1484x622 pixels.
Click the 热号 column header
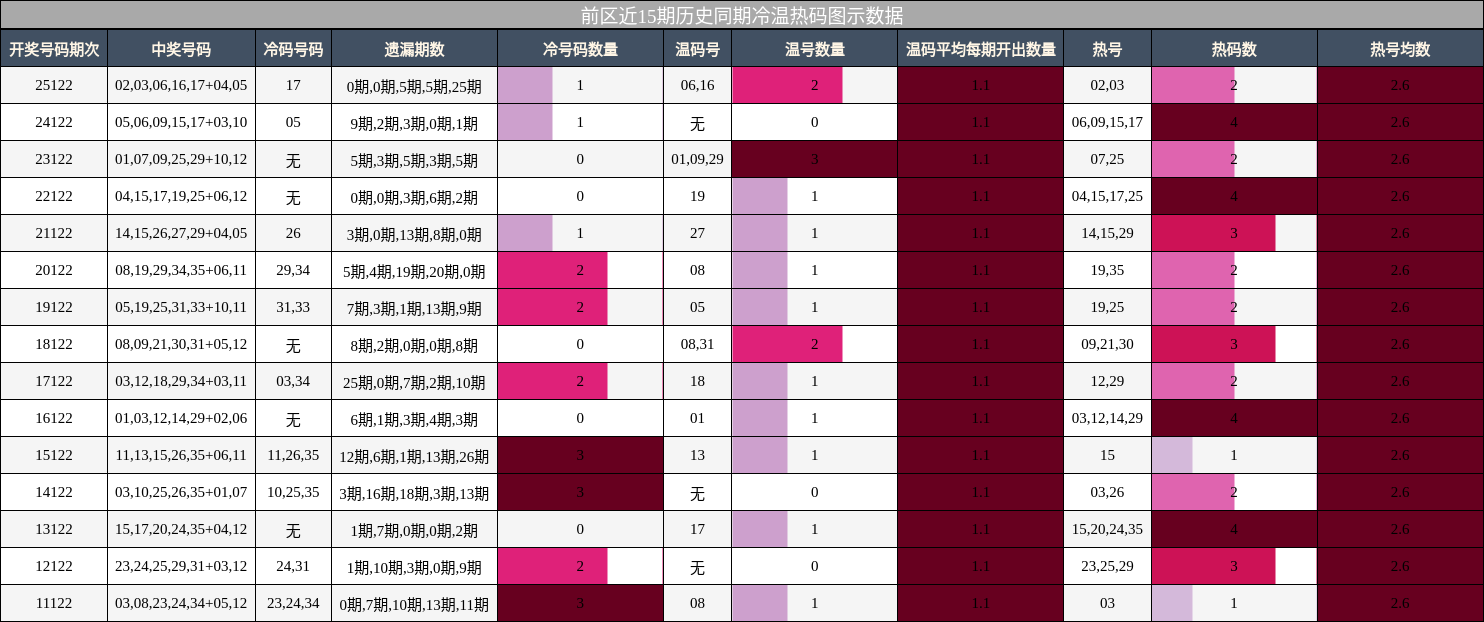tap(1107, 49)
